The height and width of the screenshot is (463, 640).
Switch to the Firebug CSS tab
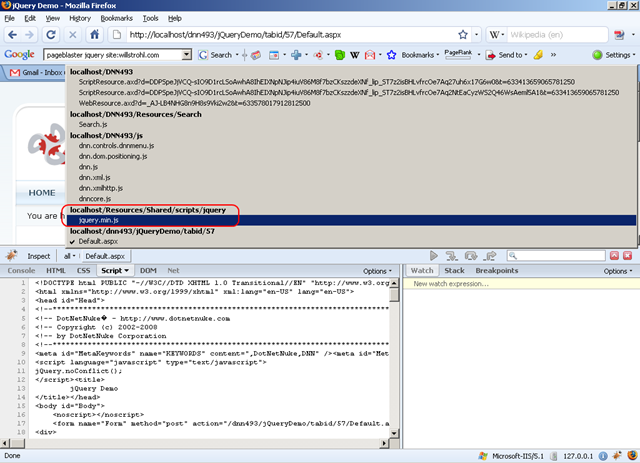83,271
